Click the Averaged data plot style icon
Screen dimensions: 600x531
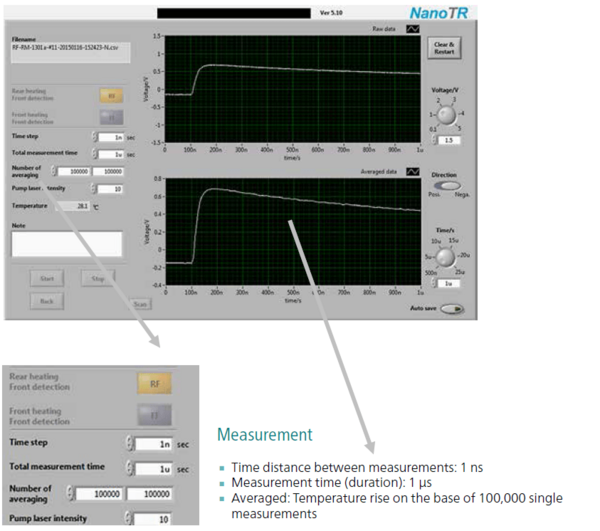(412, 172)
